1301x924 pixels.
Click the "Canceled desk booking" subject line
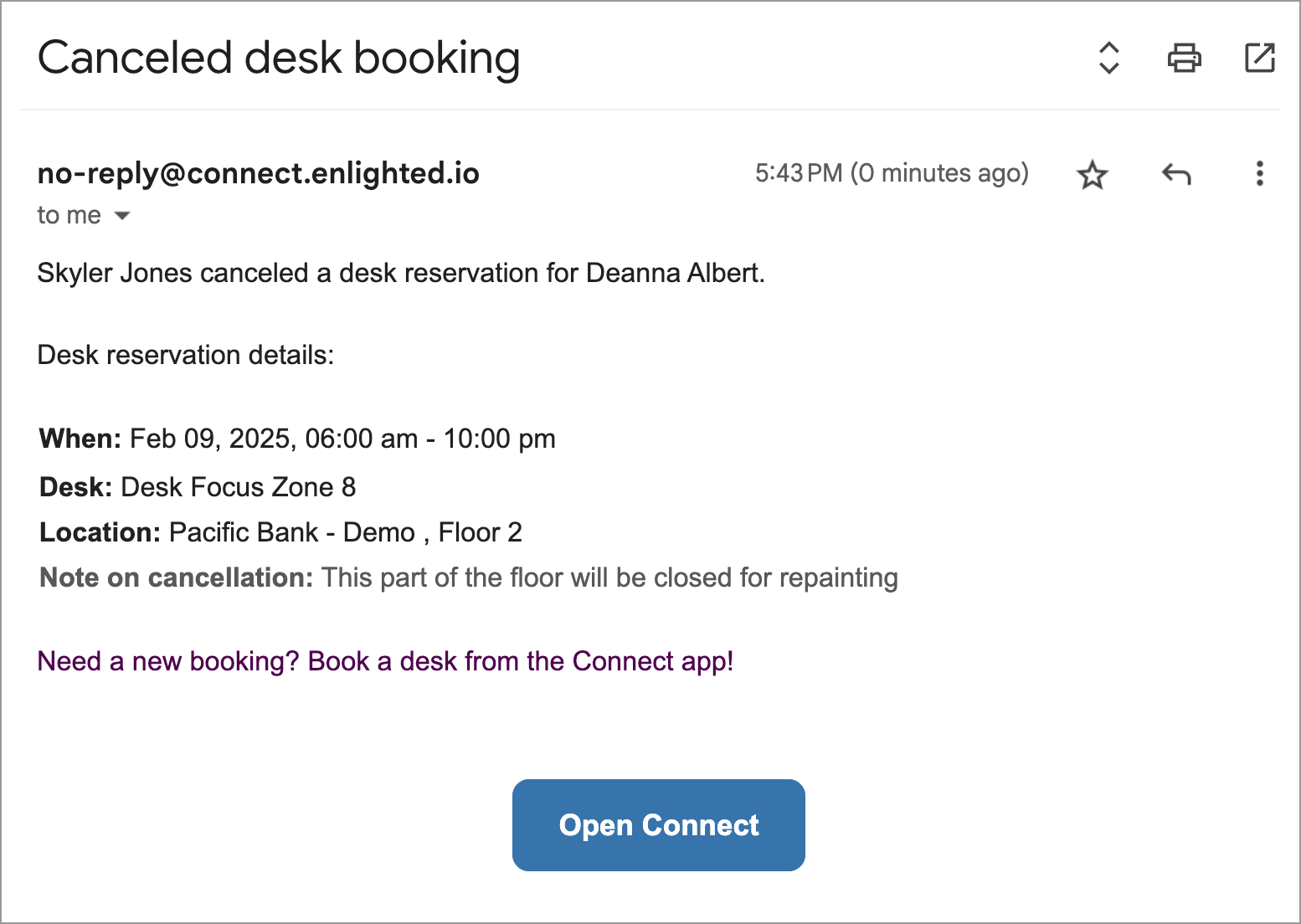click(x=279, y=59)
